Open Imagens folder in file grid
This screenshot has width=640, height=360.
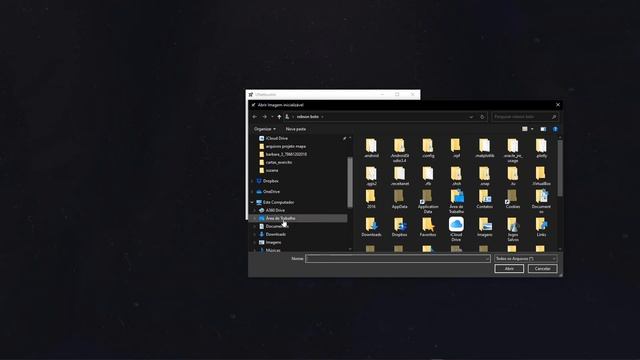tap(484, 227)
